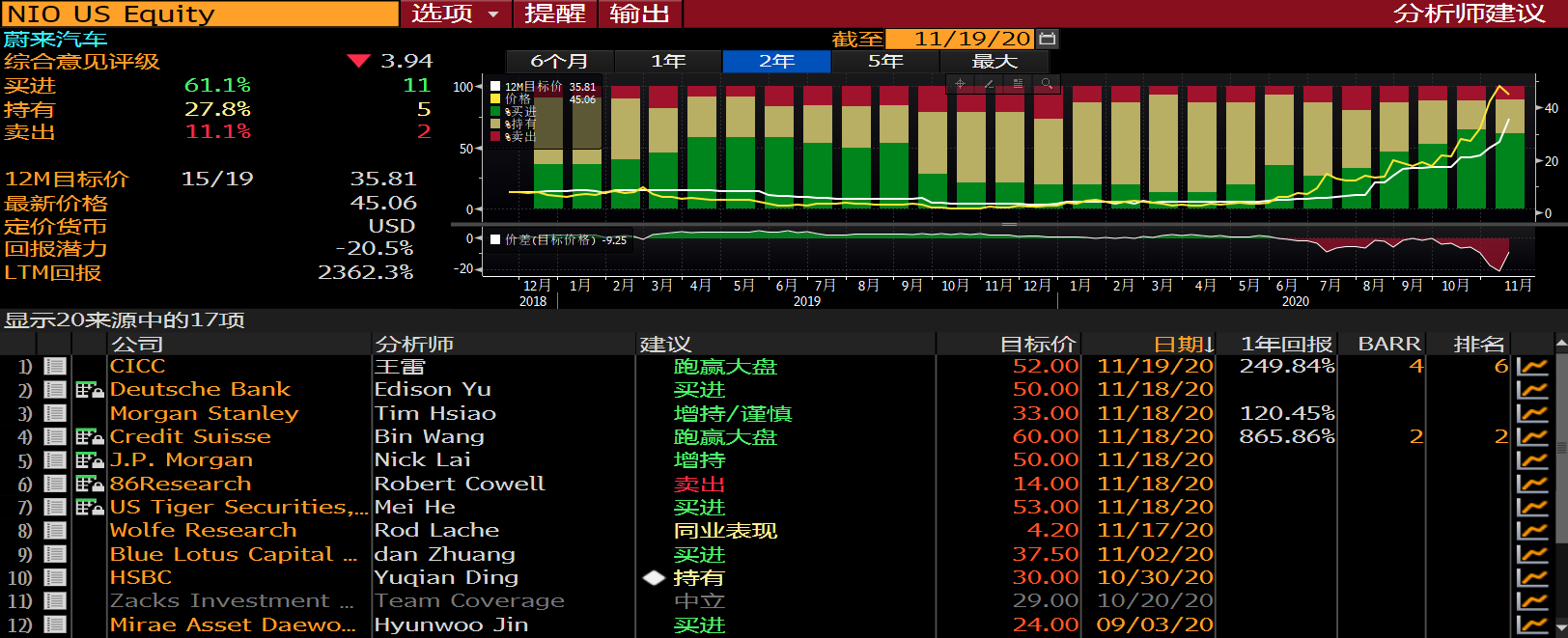Screen dimensions: 1568x638
Task: Click the tan %持有 legend swatch
Action: click(x=495, y=125)
